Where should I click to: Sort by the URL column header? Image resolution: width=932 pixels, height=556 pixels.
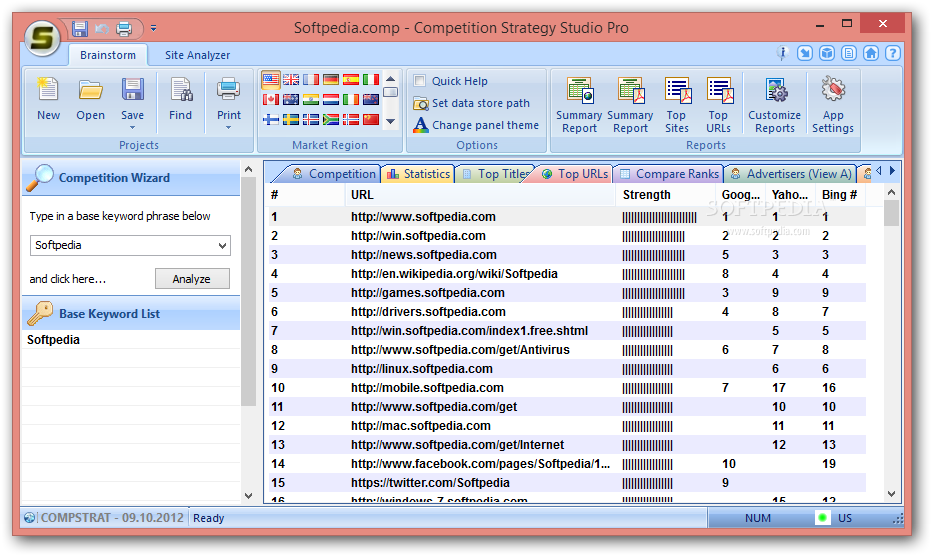480,195
